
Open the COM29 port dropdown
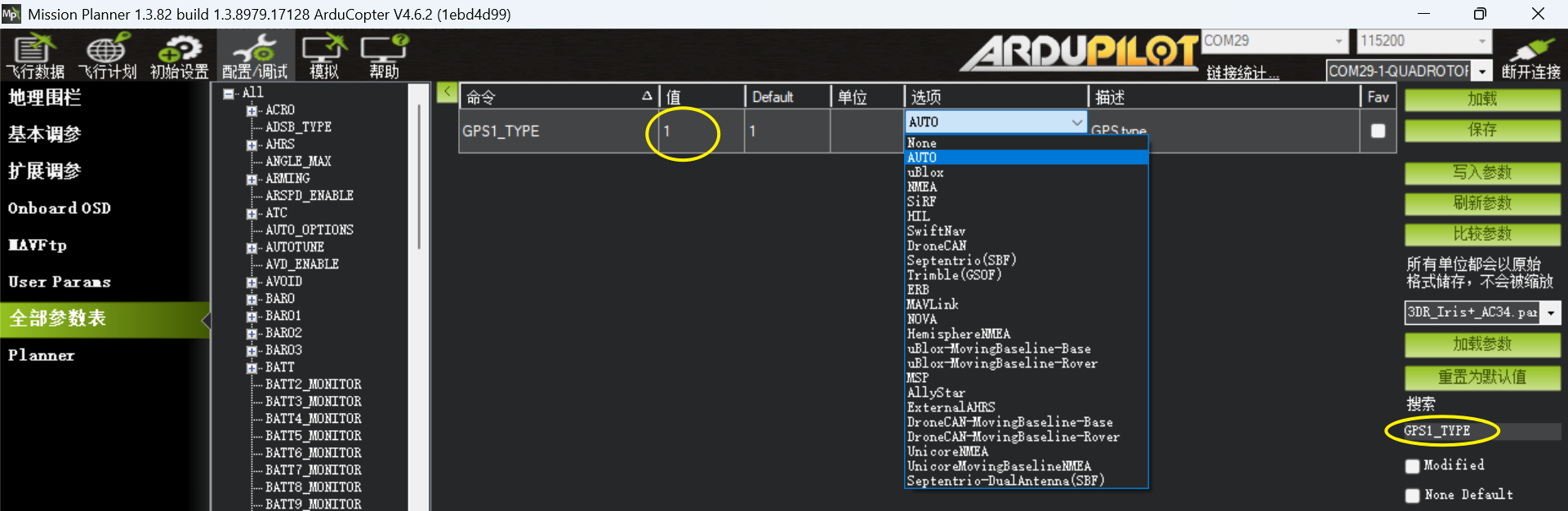pos(1338,41)
